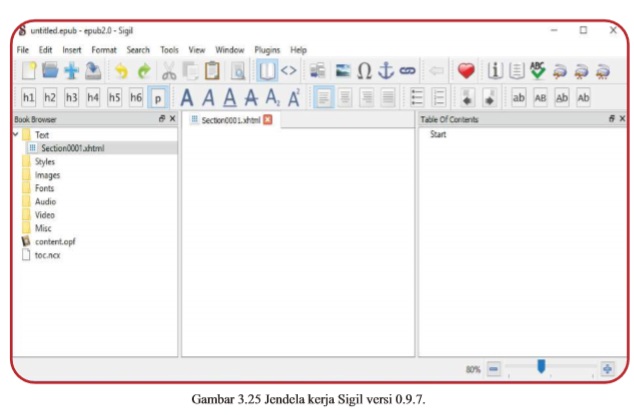Generate Table of Contents icon

click(516, 71)
